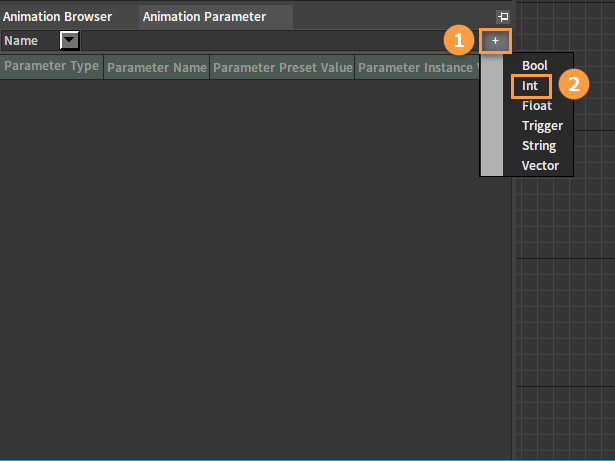Select String from the type list
This screenshot has height=461, width=615.
(539, 146)
